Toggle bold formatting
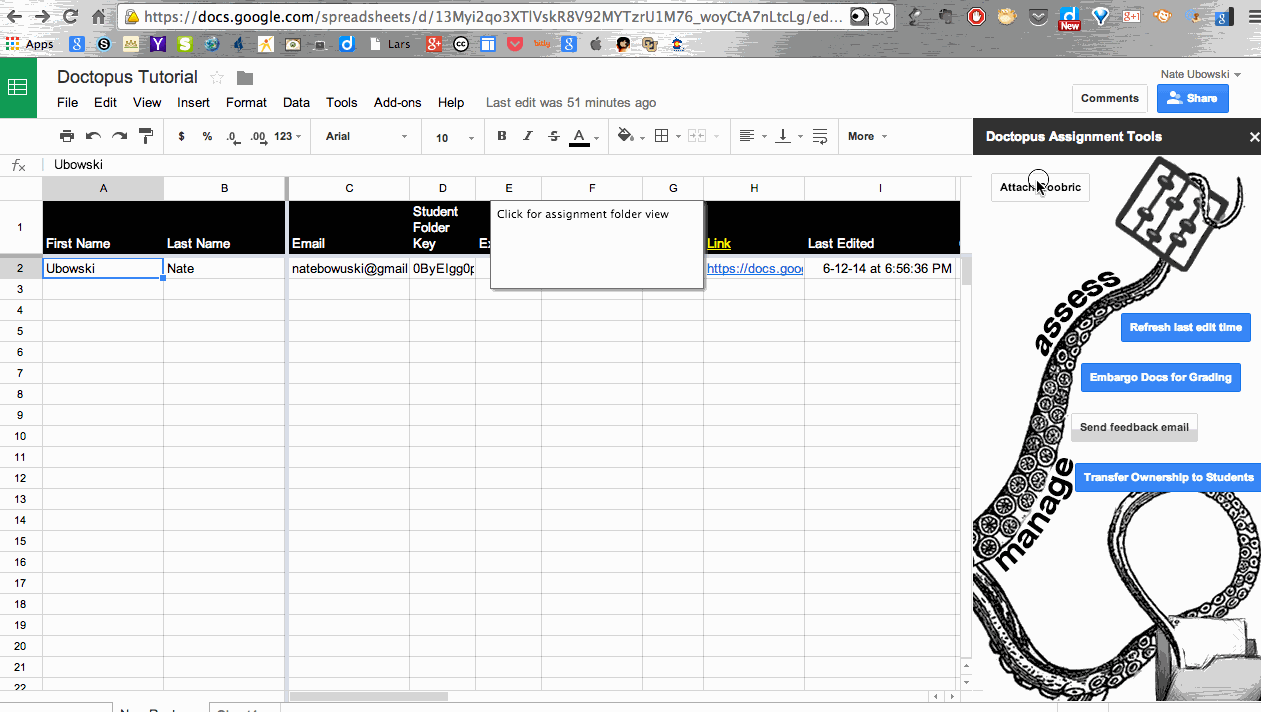This screenshot has height=712, width=1261. coord(502,136)
